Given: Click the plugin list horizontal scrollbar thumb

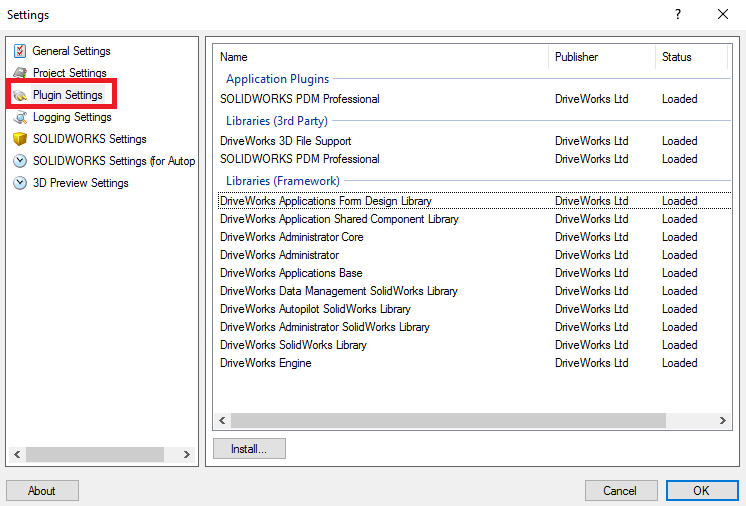Looking at the screenshot, I should [x=448, y=420].
